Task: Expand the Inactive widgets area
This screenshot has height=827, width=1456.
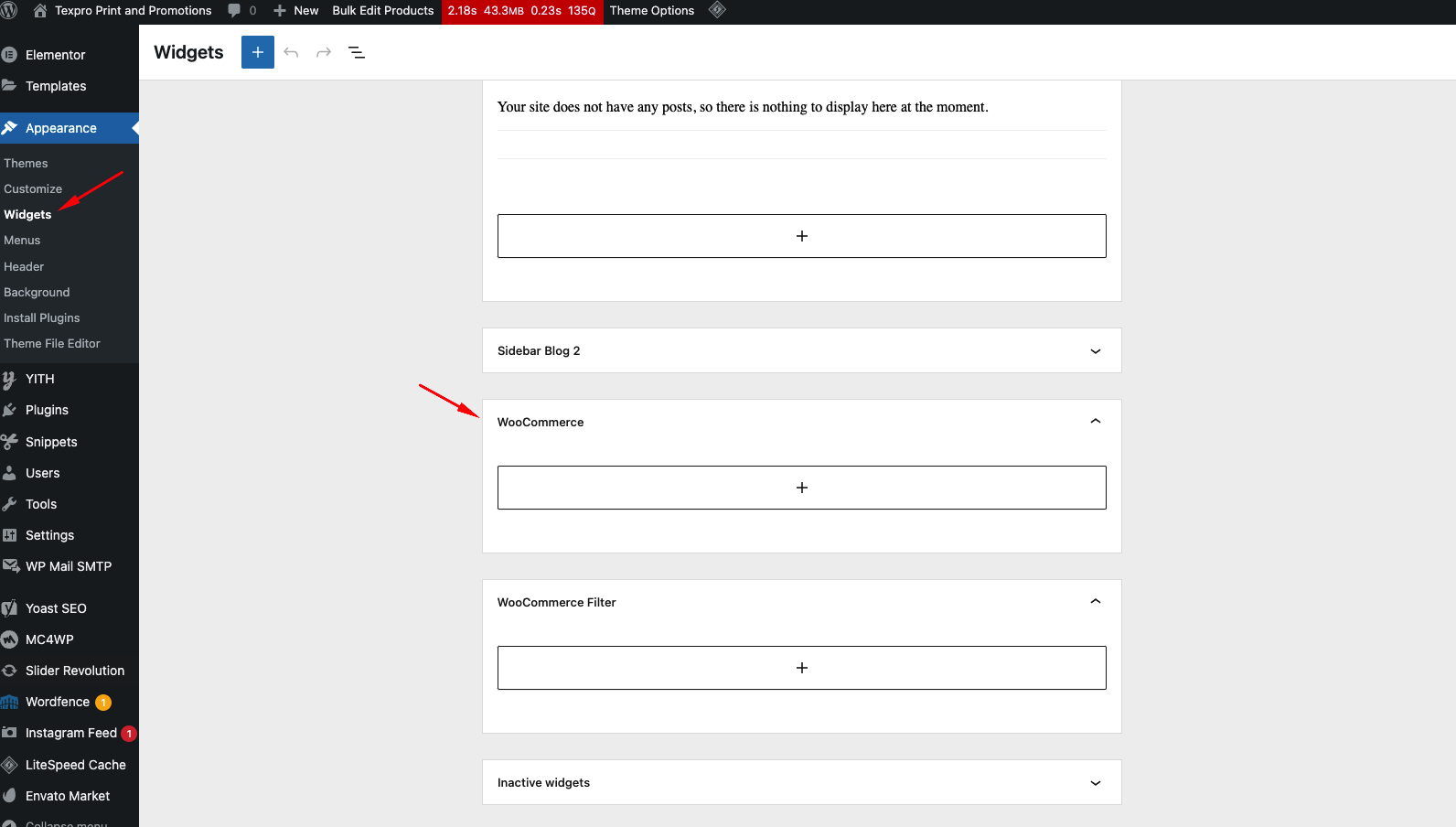Action: (1096, 783)
